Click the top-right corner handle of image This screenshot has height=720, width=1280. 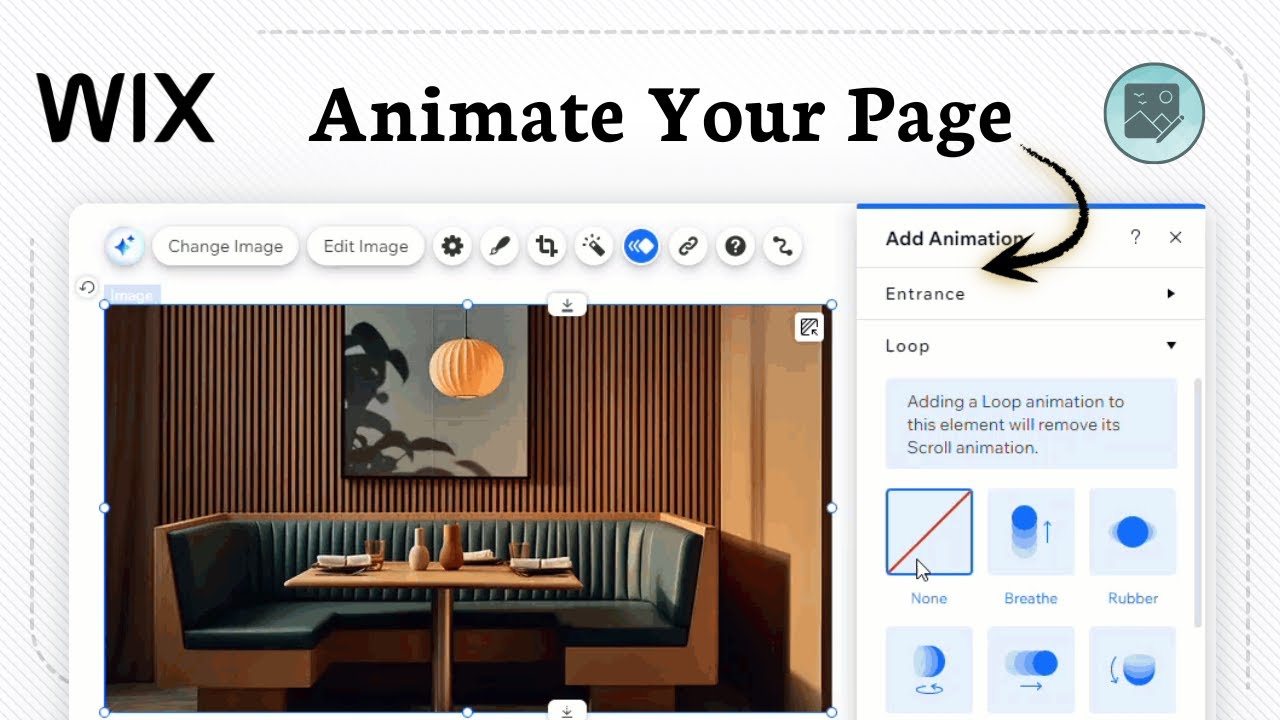tap(832, 305)
